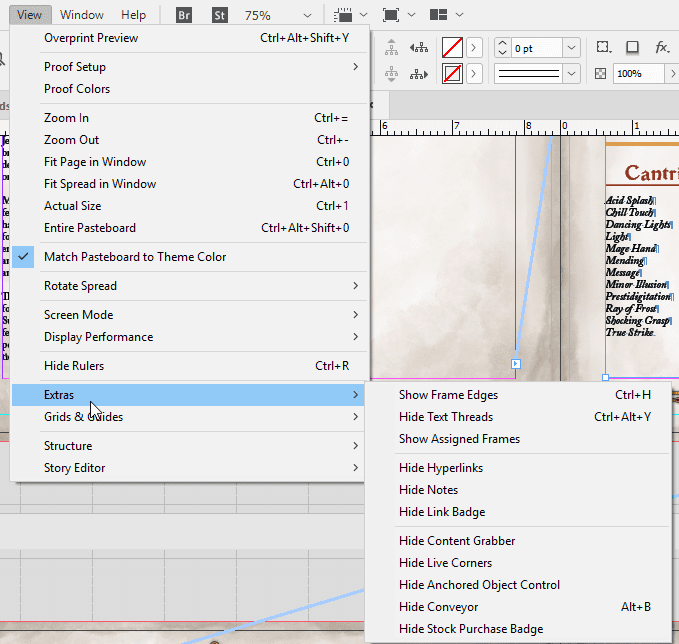Select Fit Page in Window

click(190, 162)
